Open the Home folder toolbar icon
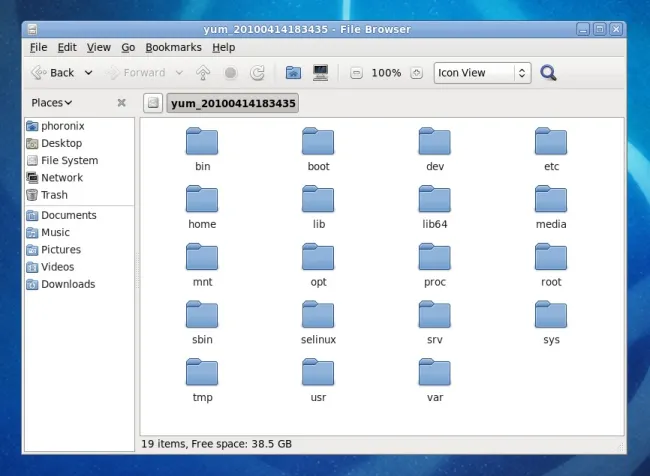 pyautogui.click(x=293, y=73)
